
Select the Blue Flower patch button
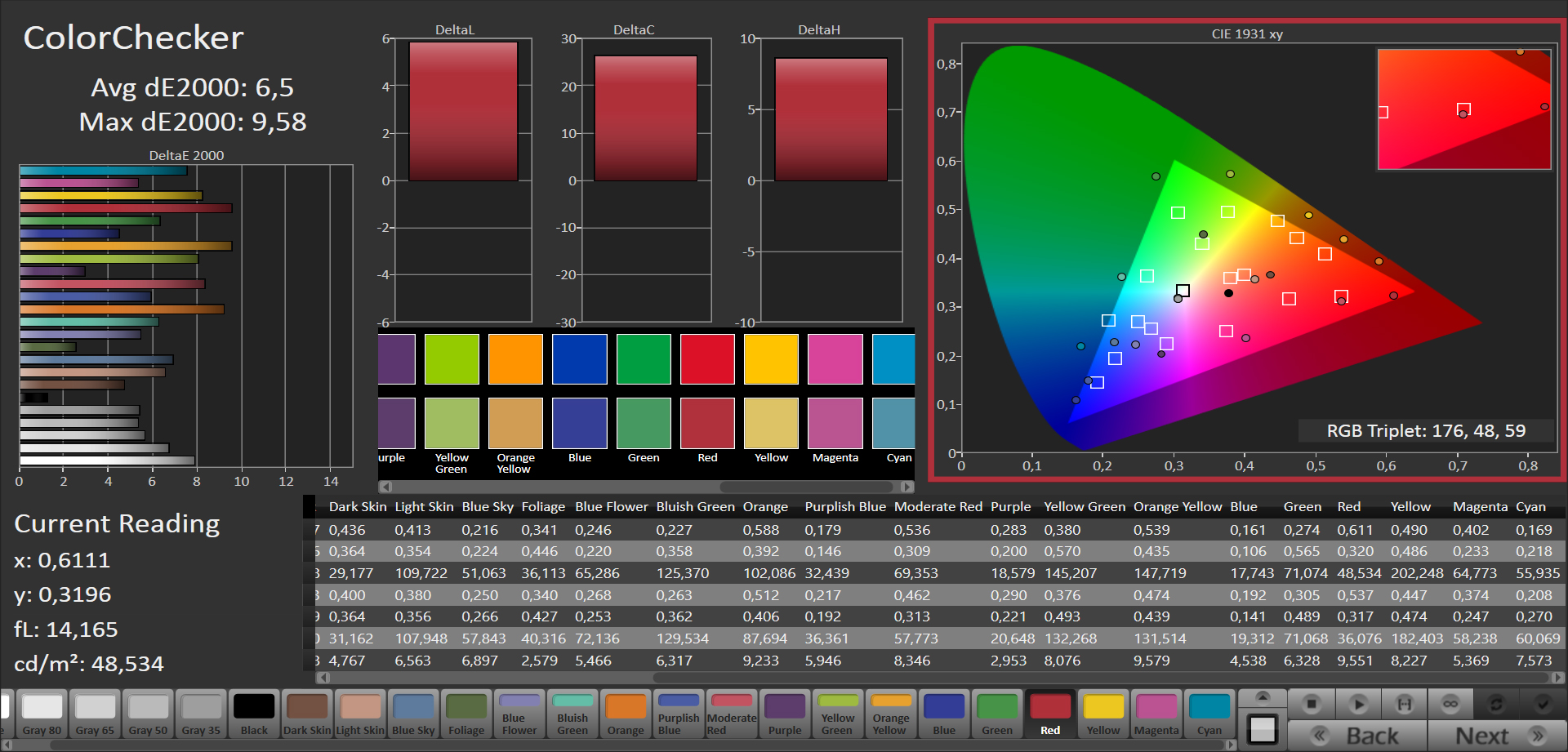[519, 714]
